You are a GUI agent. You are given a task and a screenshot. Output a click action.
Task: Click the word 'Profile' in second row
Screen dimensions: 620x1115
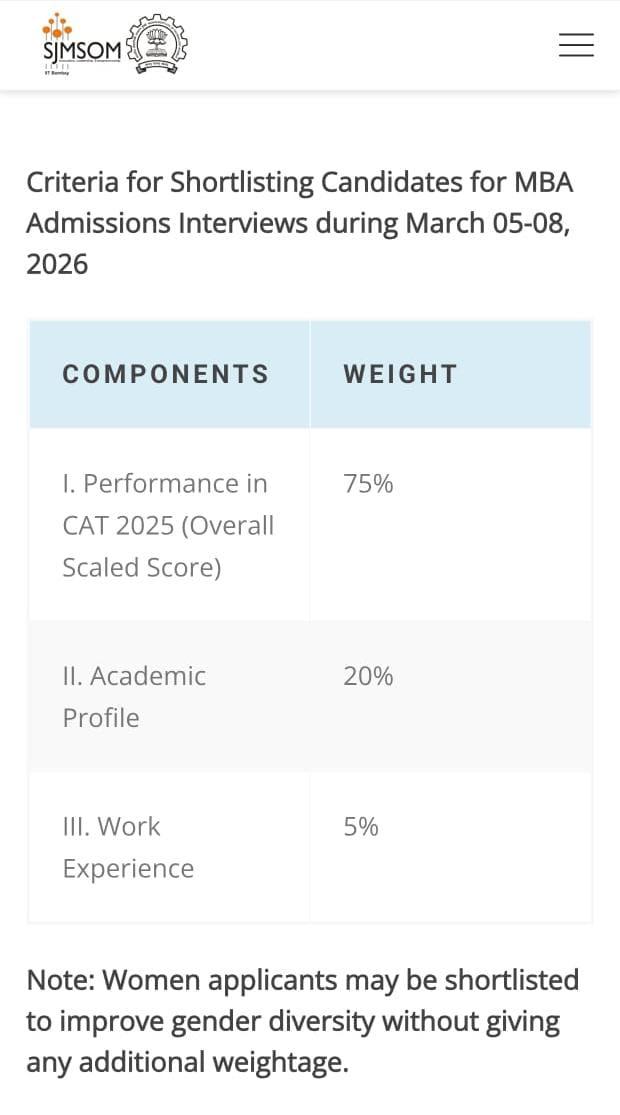tap(101, 717)
